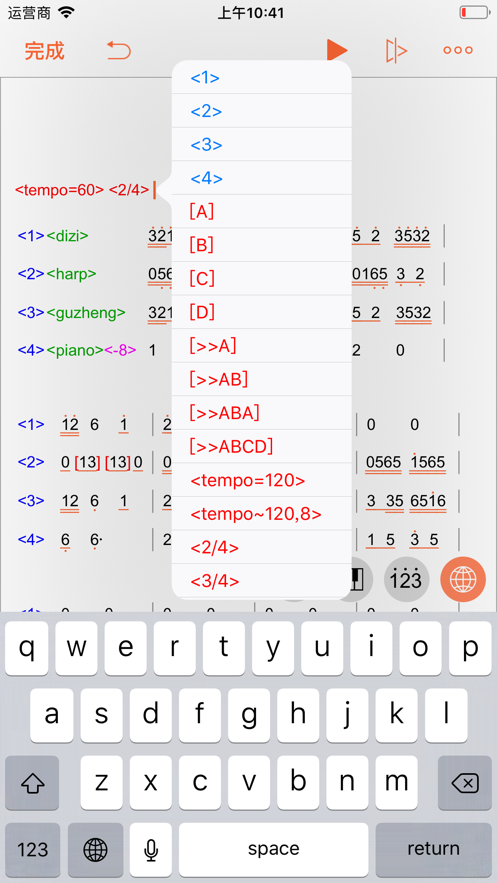Pick the [C] section marker
This screenshot has height=883, width=497.
click(202, 278)
